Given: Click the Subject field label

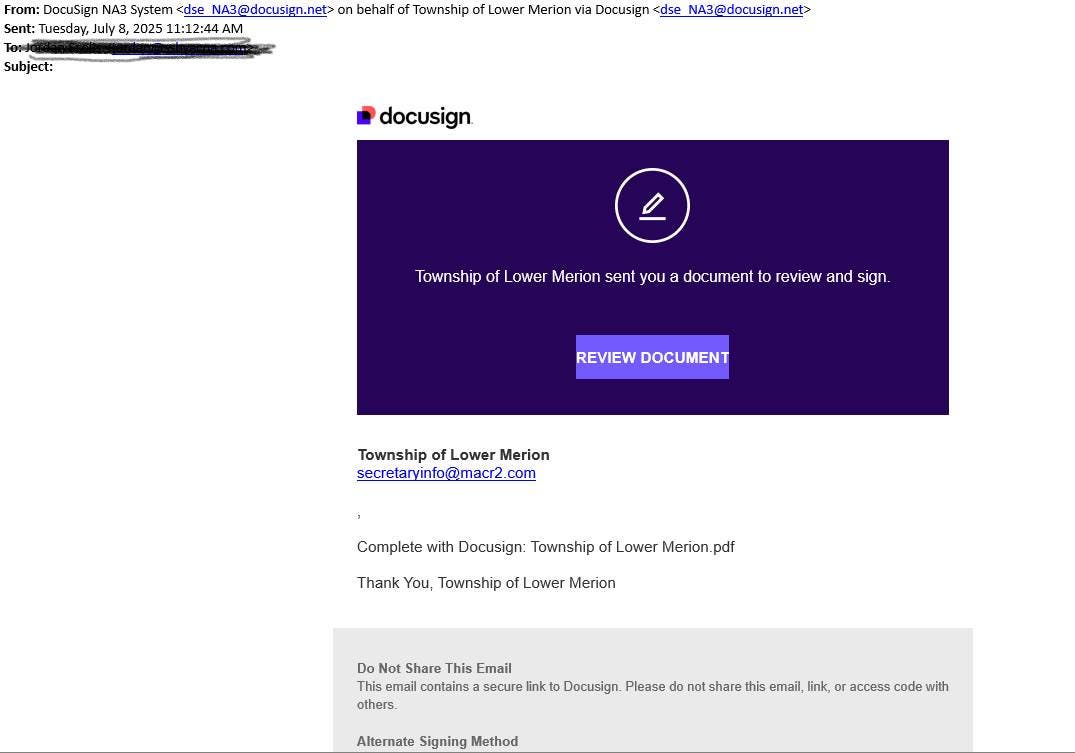Looking at the screenshot, I should (28, 66).
